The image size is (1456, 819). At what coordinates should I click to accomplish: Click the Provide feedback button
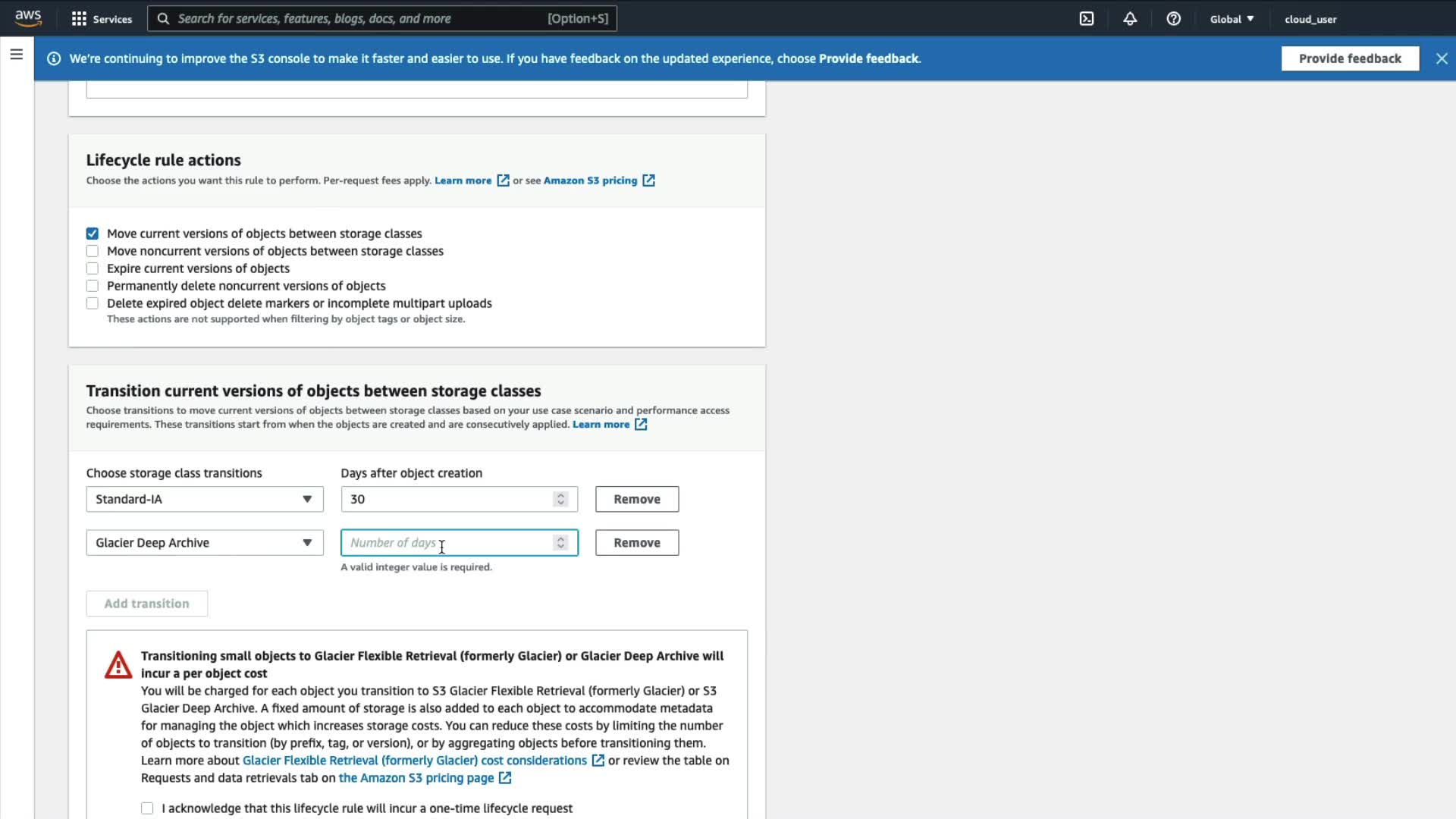[x=1349, y=58]
